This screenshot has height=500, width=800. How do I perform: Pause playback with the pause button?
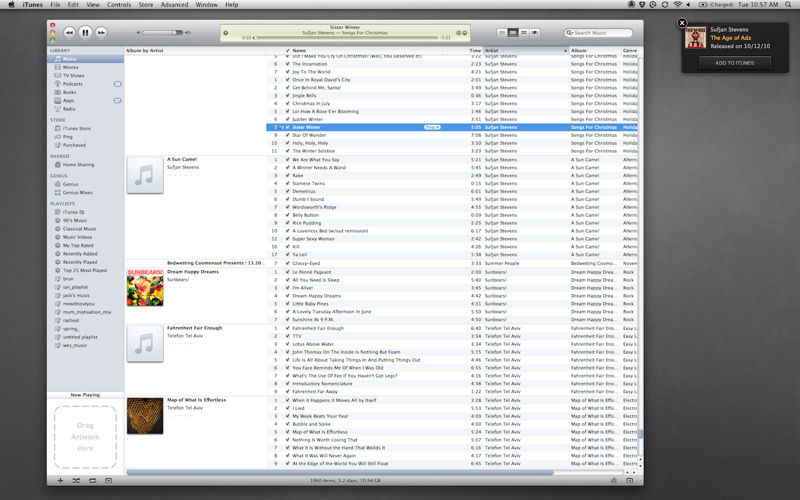click(x=85, y=32)
